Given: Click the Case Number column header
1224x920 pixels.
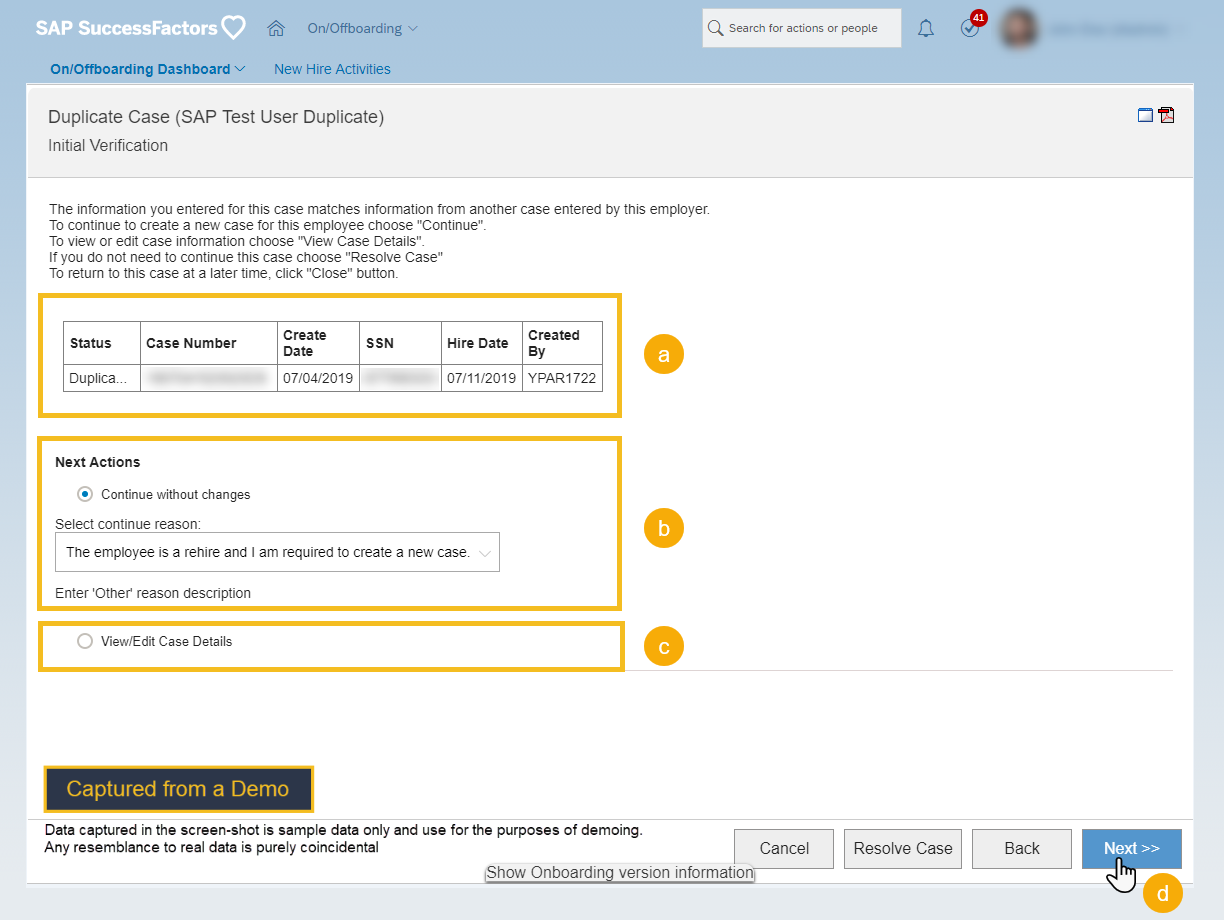Looking at the screenshot, I should [x=208, y=343].
